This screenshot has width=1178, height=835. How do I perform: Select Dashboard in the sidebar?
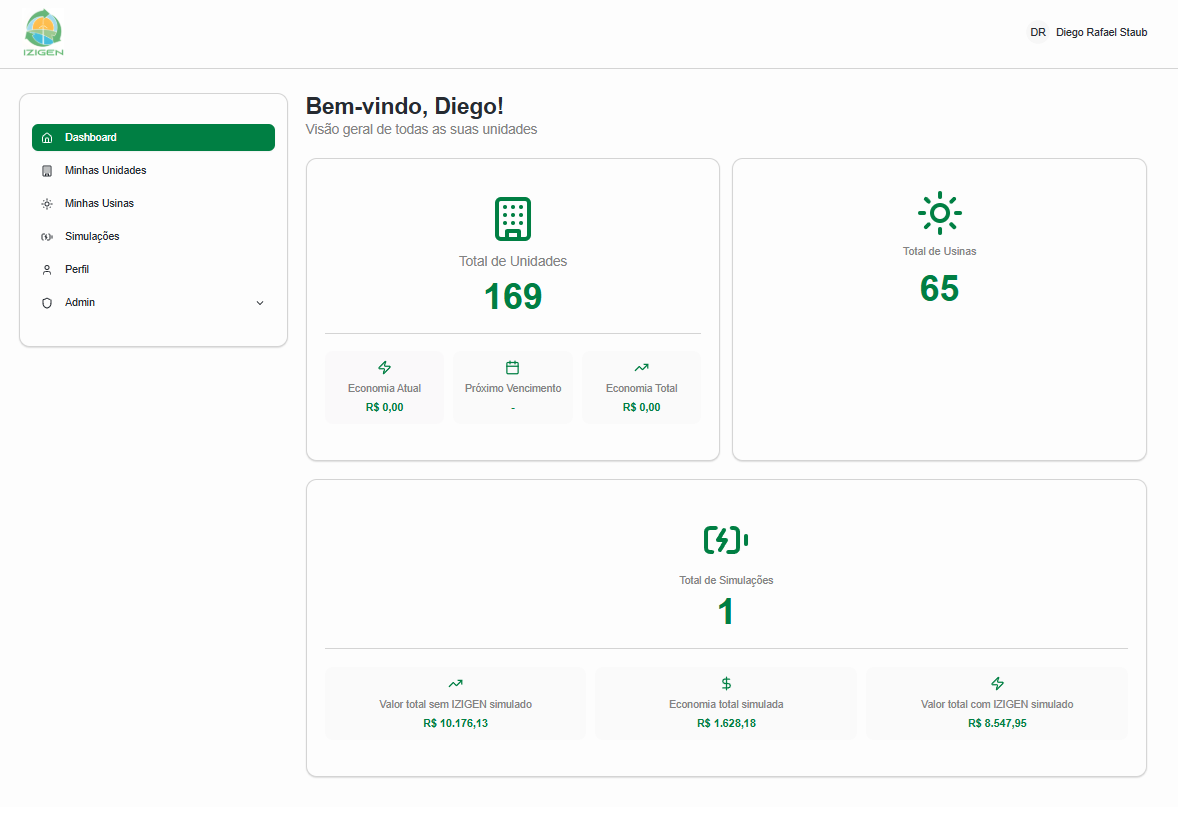click(x=153, y=138)
